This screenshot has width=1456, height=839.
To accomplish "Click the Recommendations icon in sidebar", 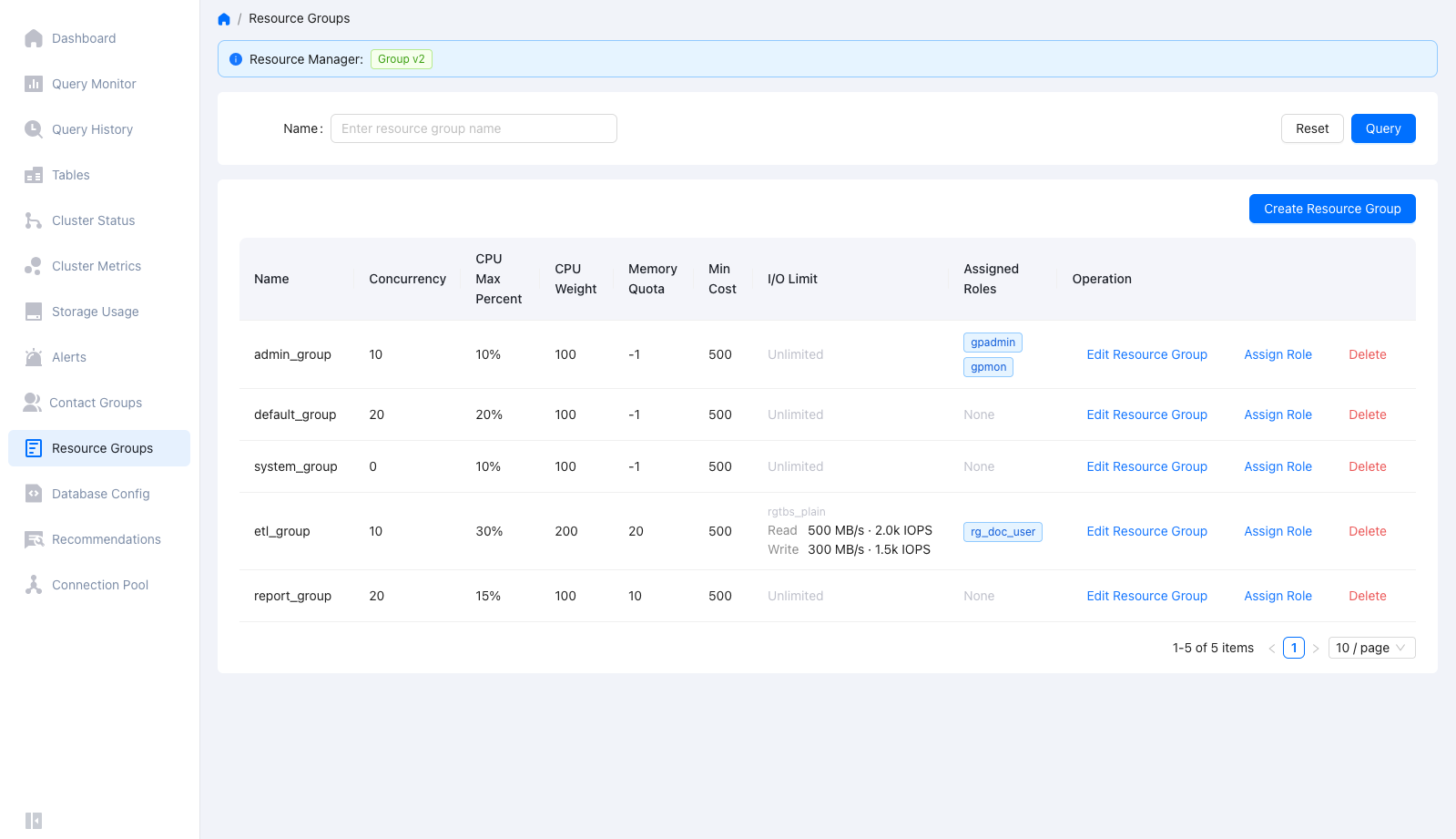I will click(34, 539).
